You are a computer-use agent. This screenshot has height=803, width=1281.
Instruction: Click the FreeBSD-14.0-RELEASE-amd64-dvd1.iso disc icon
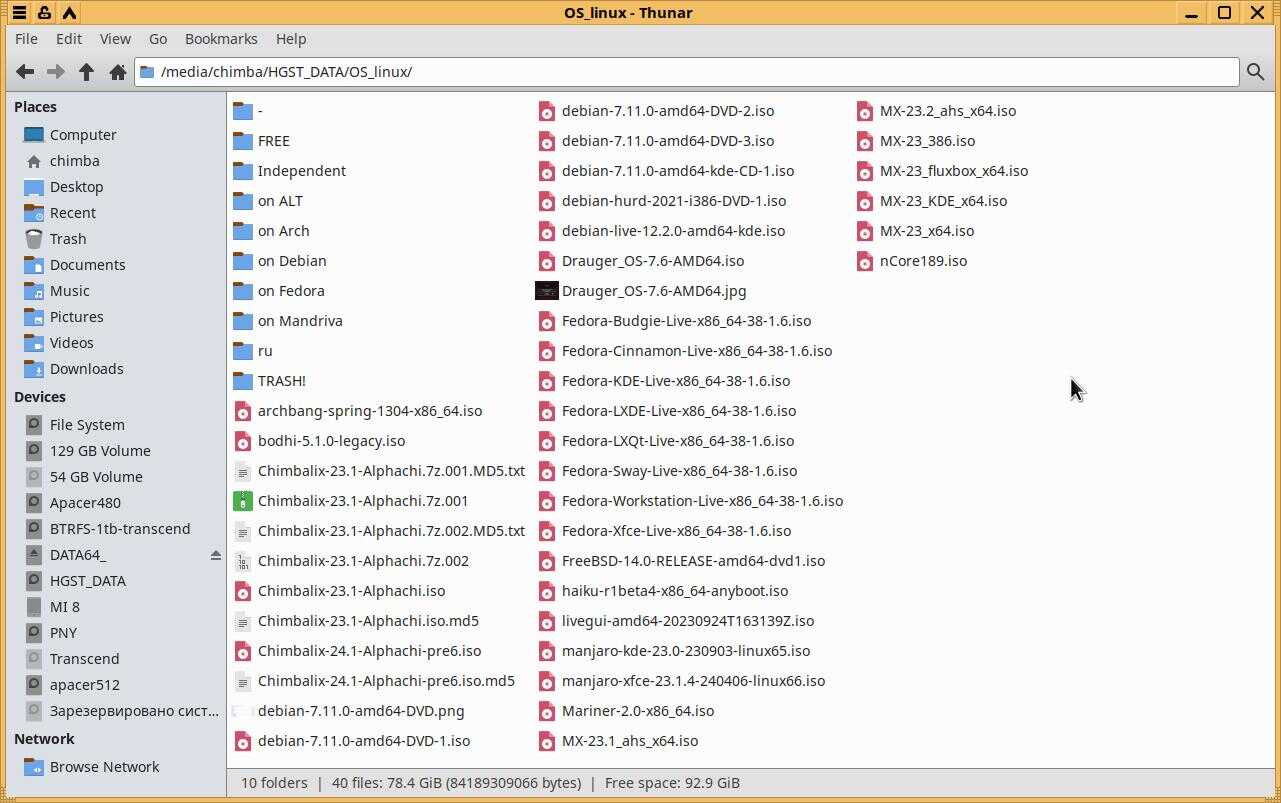546,561
